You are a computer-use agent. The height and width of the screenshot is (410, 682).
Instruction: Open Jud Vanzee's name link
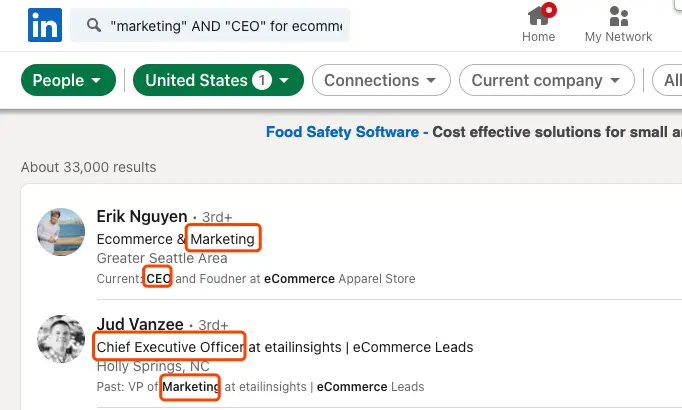(x=140, y=324)
